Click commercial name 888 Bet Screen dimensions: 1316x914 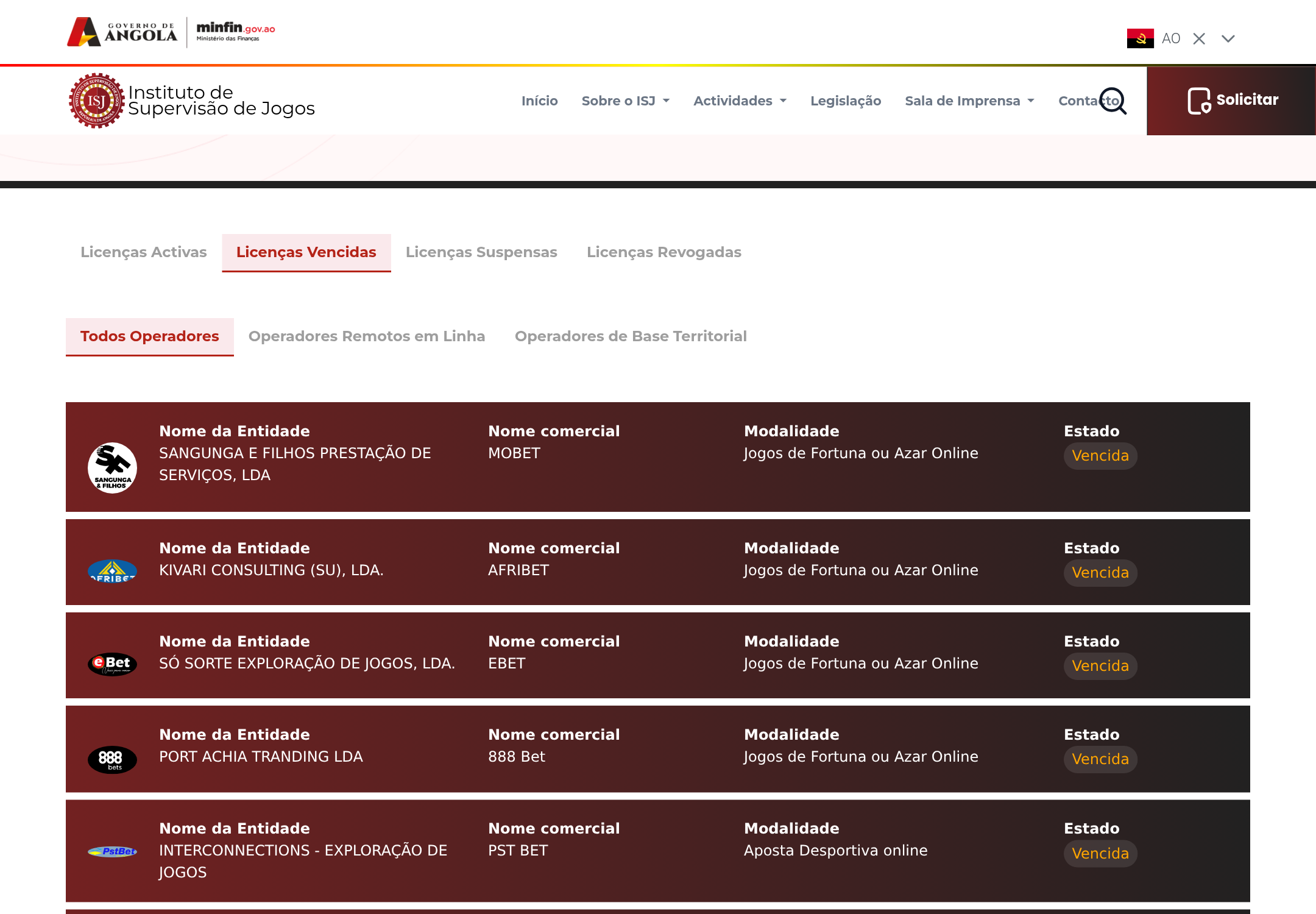pos(517,757)
